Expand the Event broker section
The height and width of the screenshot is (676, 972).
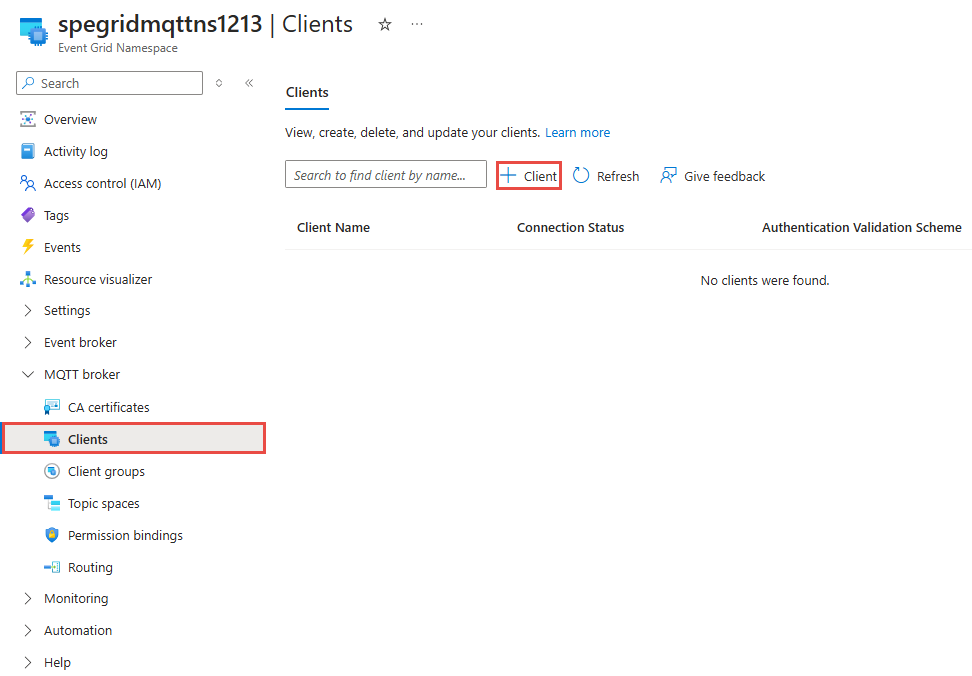pyautogui.click(x=28, y=343)
